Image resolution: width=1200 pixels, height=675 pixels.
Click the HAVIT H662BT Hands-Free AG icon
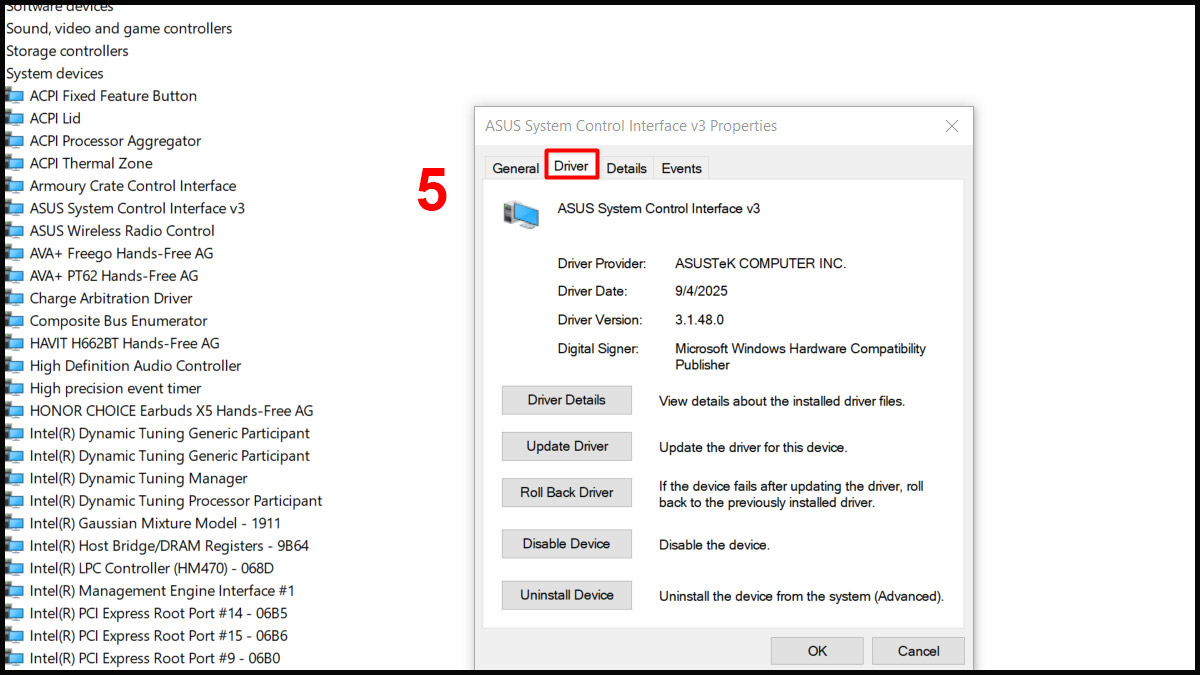pyautogui.click(x=14, y=343)
